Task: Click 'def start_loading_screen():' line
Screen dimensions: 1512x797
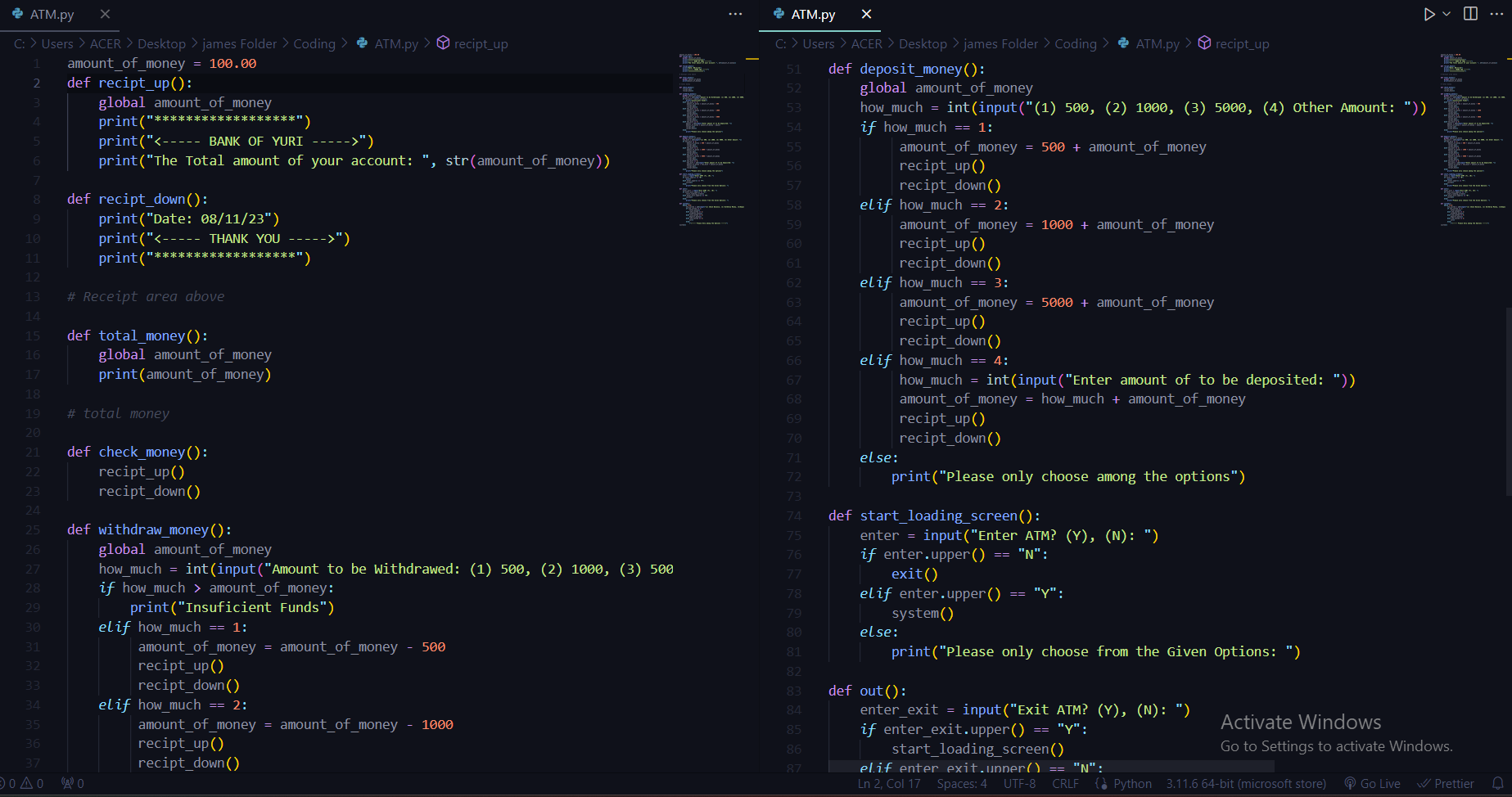Action: [935, 516]
